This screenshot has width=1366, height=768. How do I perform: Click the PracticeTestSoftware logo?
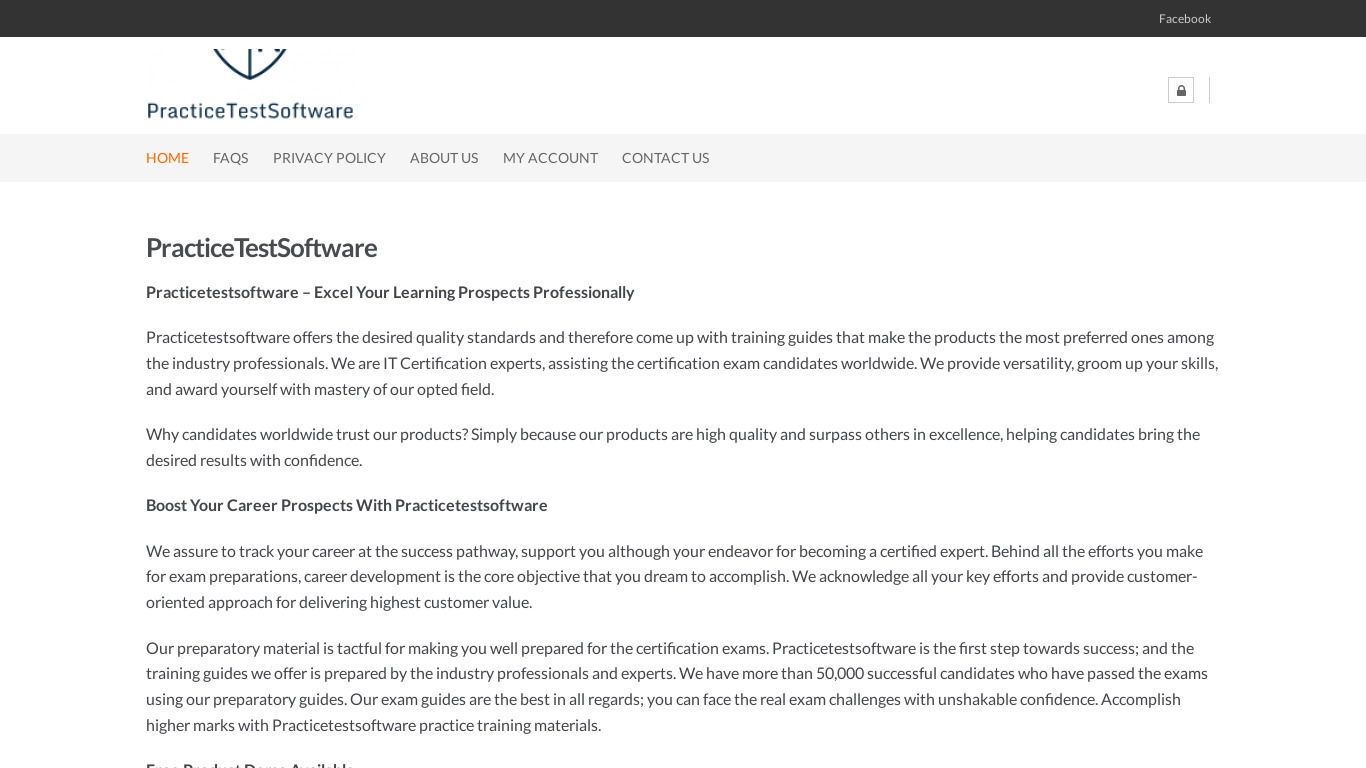[x=250, y=85]
